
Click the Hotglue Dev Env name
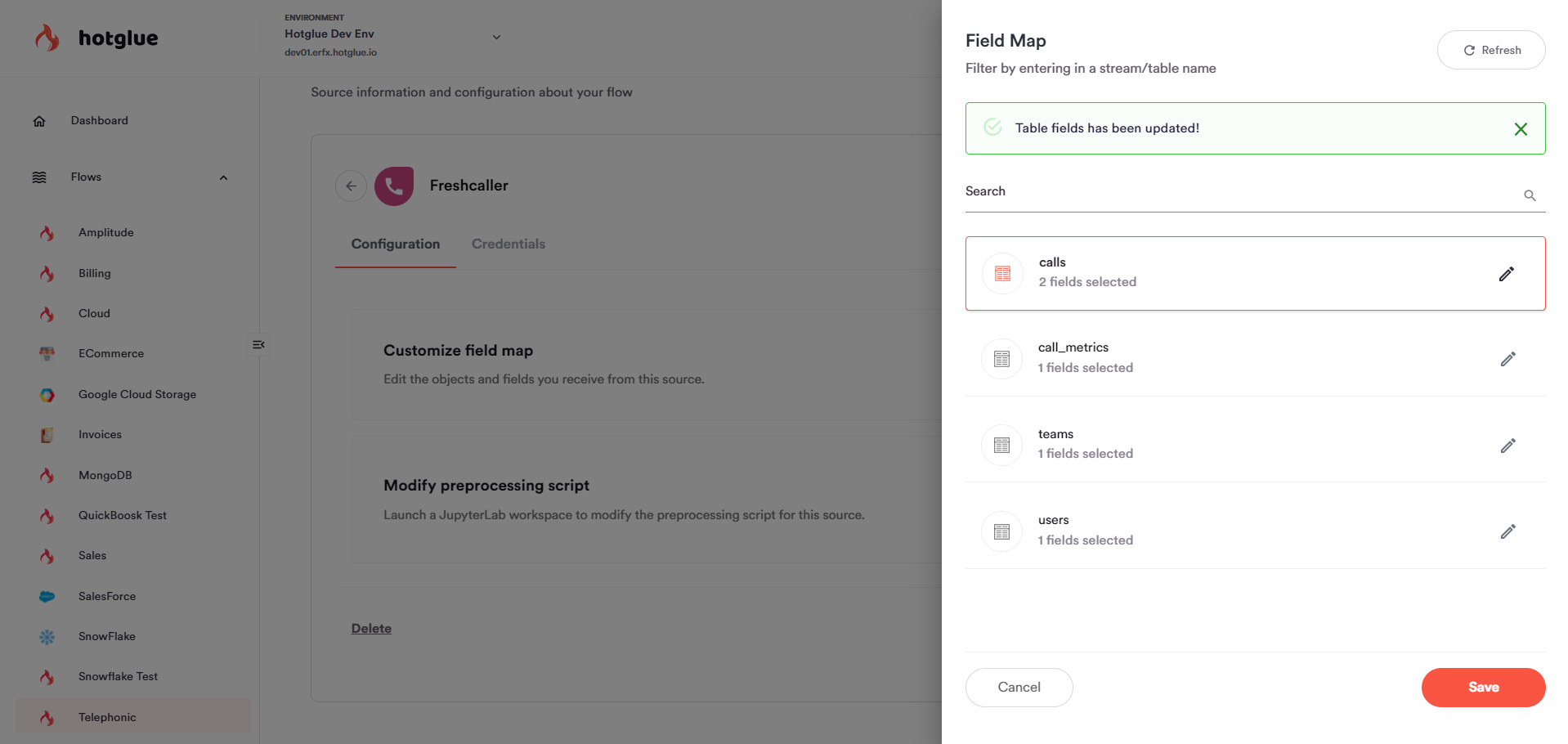pos(329,34)
